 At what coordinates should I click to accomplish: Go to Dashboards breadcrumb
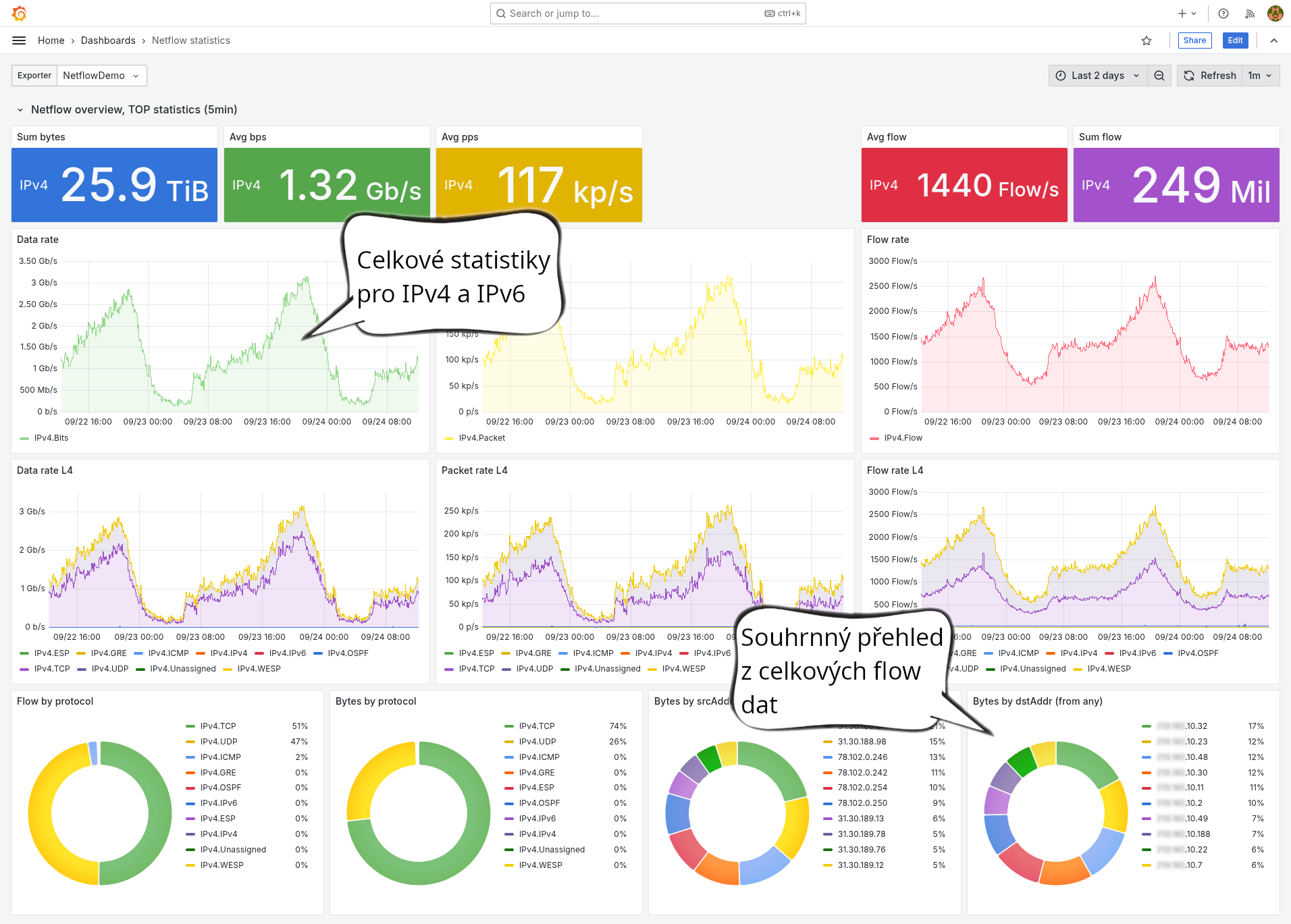tap(108, 40)
